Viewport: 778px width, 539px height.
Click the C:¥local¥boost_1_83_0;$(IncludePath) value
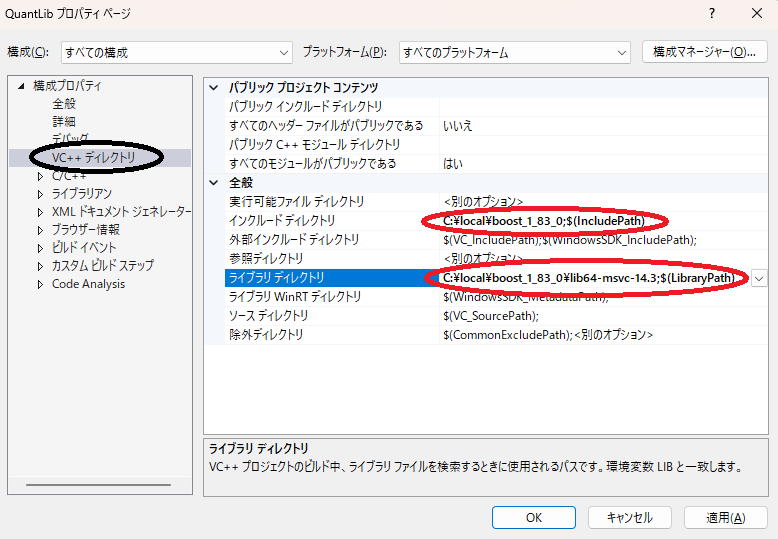[x=544, y=221]
